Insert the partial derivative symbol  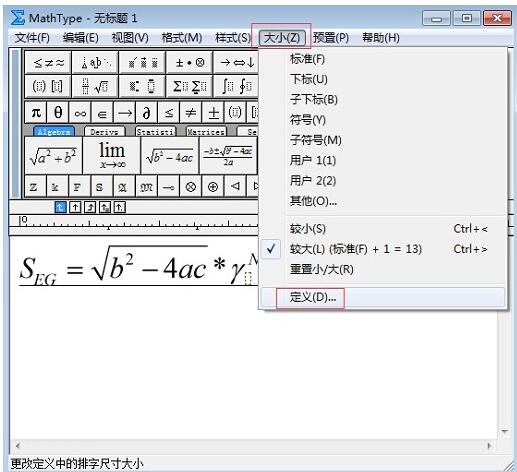pyautogui.click(x=147, y=113)
